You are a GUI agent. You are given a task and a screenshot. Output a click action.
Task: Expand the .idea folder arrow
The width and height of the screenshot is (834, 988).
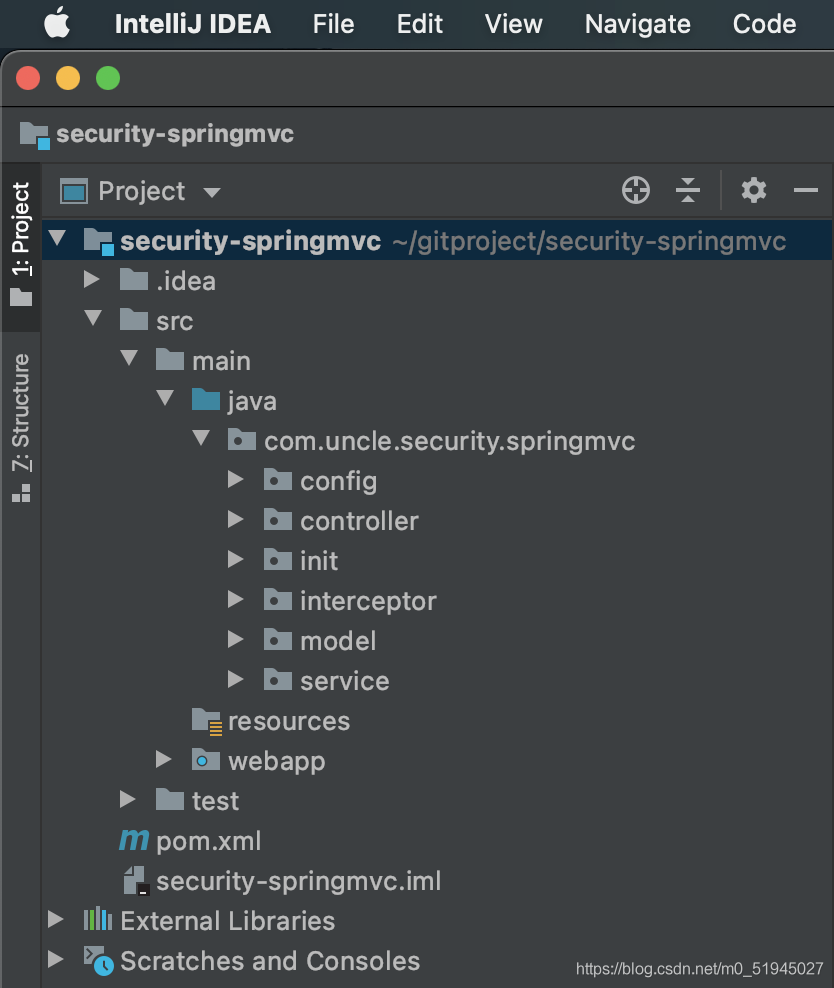click(92, 281)
